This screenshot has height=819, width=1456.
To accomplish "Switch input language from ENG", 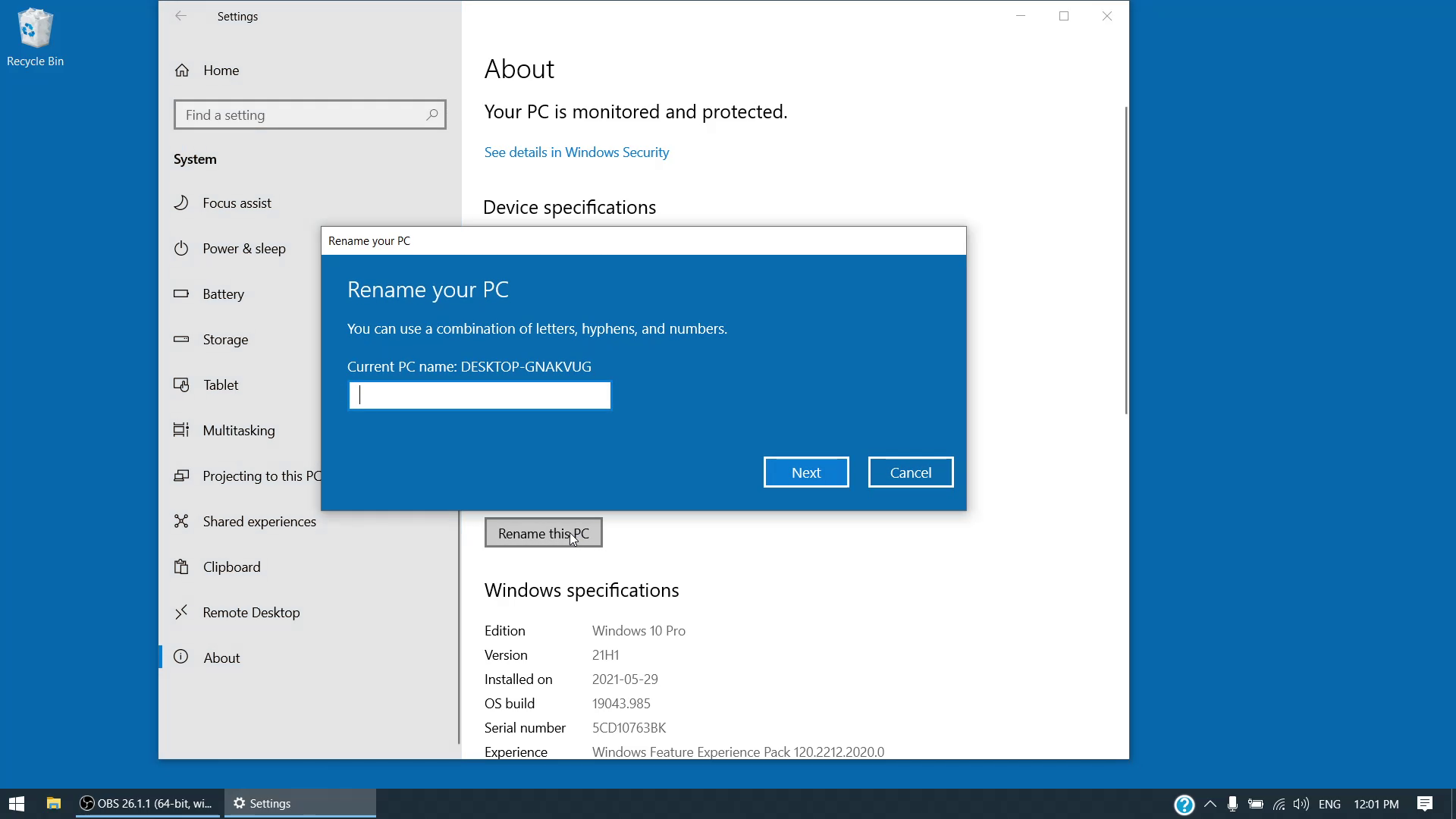I will (x=1329, y=804).
